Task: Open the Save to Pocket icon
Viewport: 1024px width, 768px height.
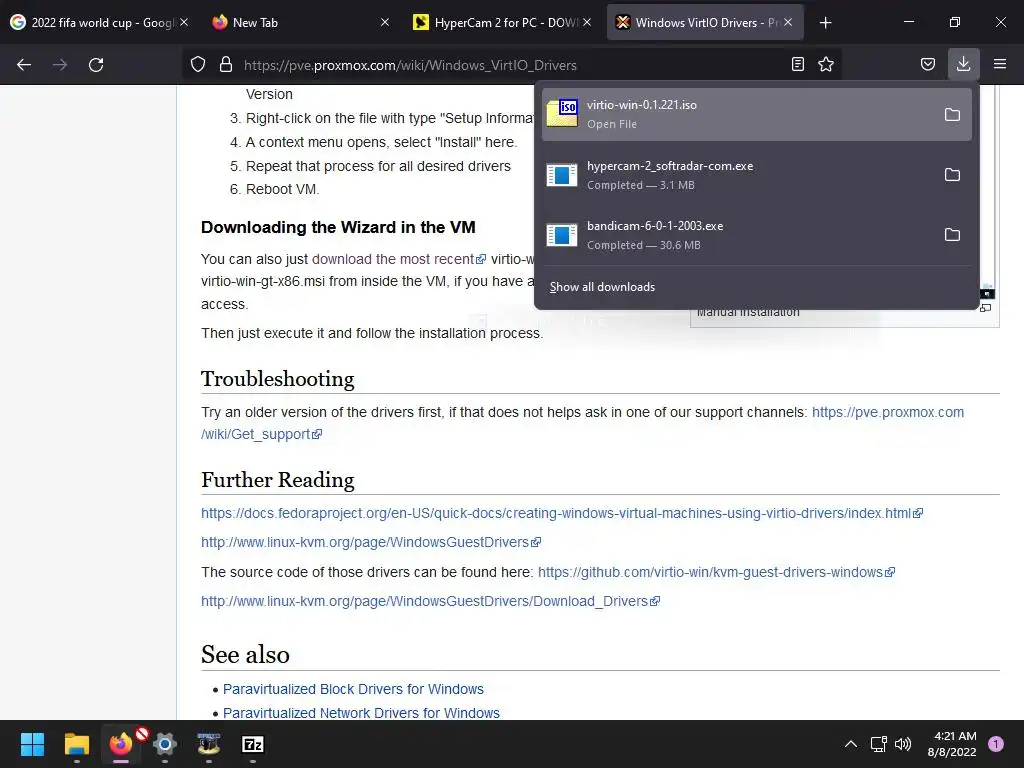Action: 928,65
